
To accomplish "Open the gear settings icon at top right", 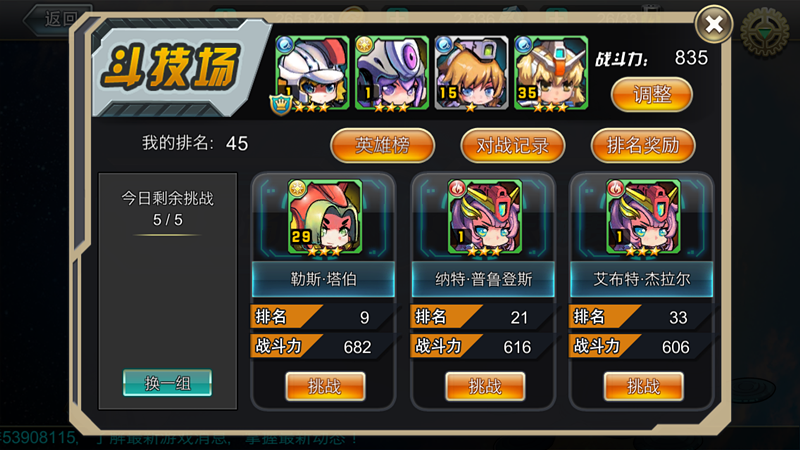I will (x=764, y=32).
